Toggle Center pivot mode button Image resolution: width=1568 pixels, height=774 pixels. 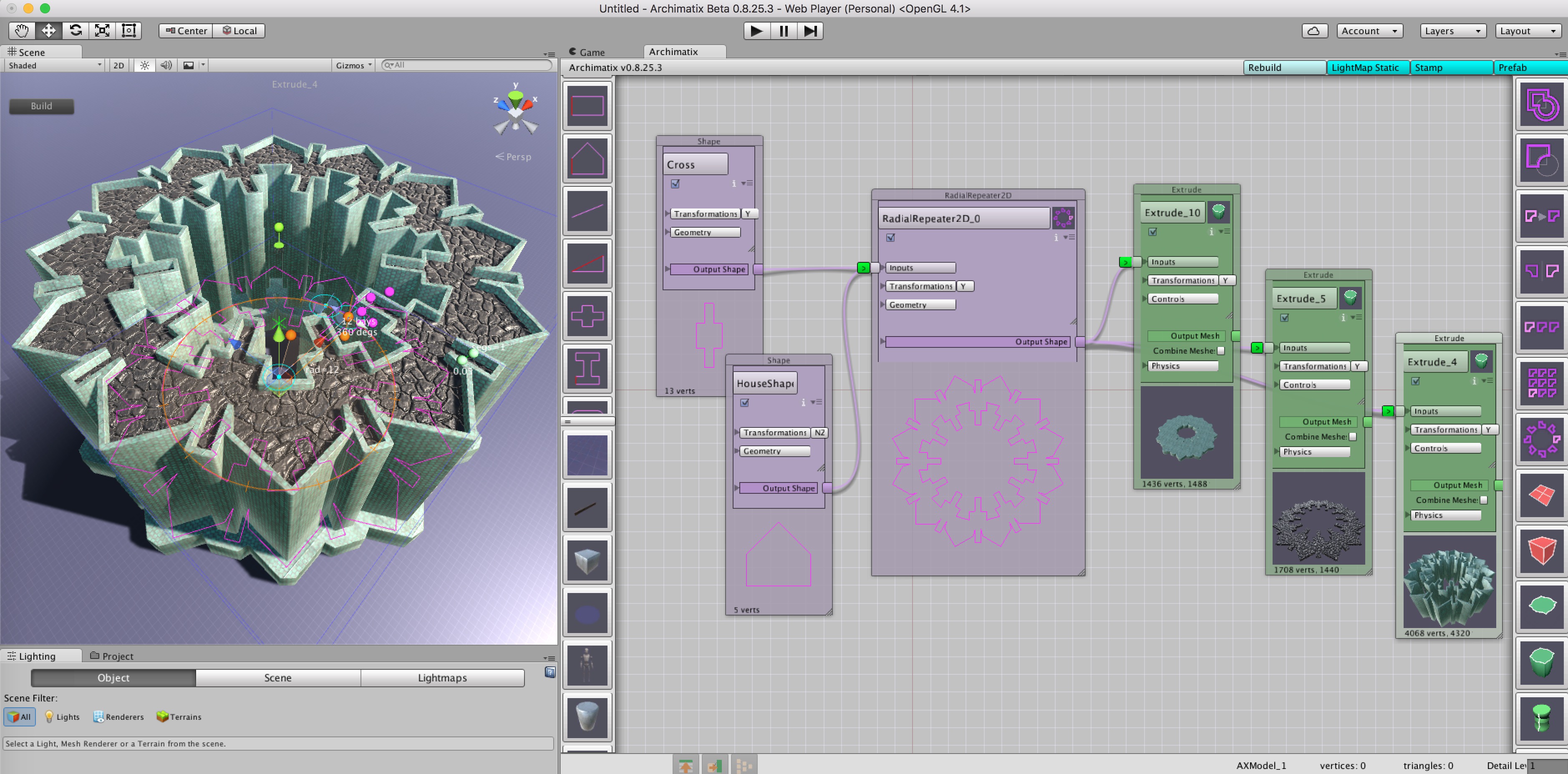186,31
